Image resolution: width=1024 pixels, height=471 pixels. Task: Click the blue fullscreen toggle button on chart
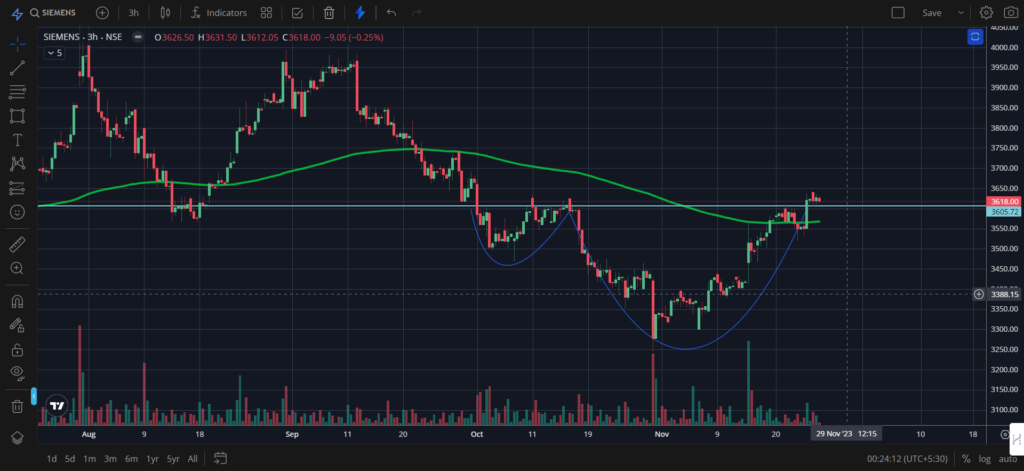975,37
